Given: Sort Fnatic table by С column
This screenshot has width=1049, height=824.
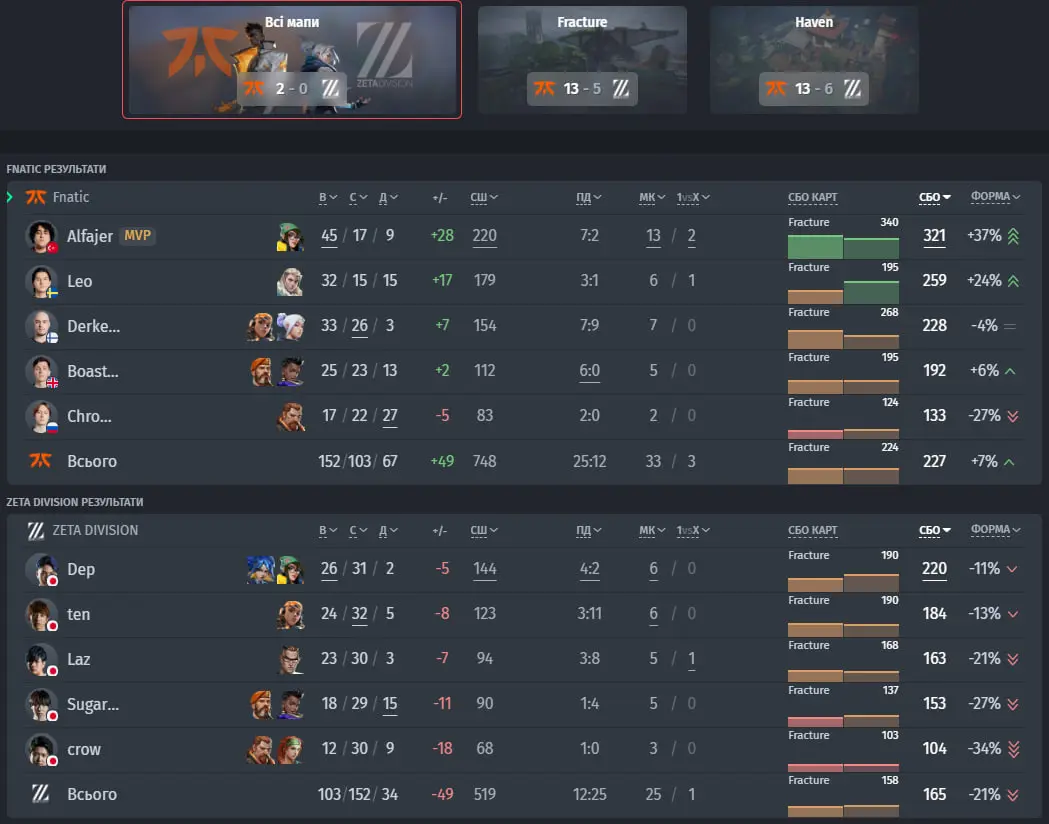Looking at the screenshot, I should [358, 197].
